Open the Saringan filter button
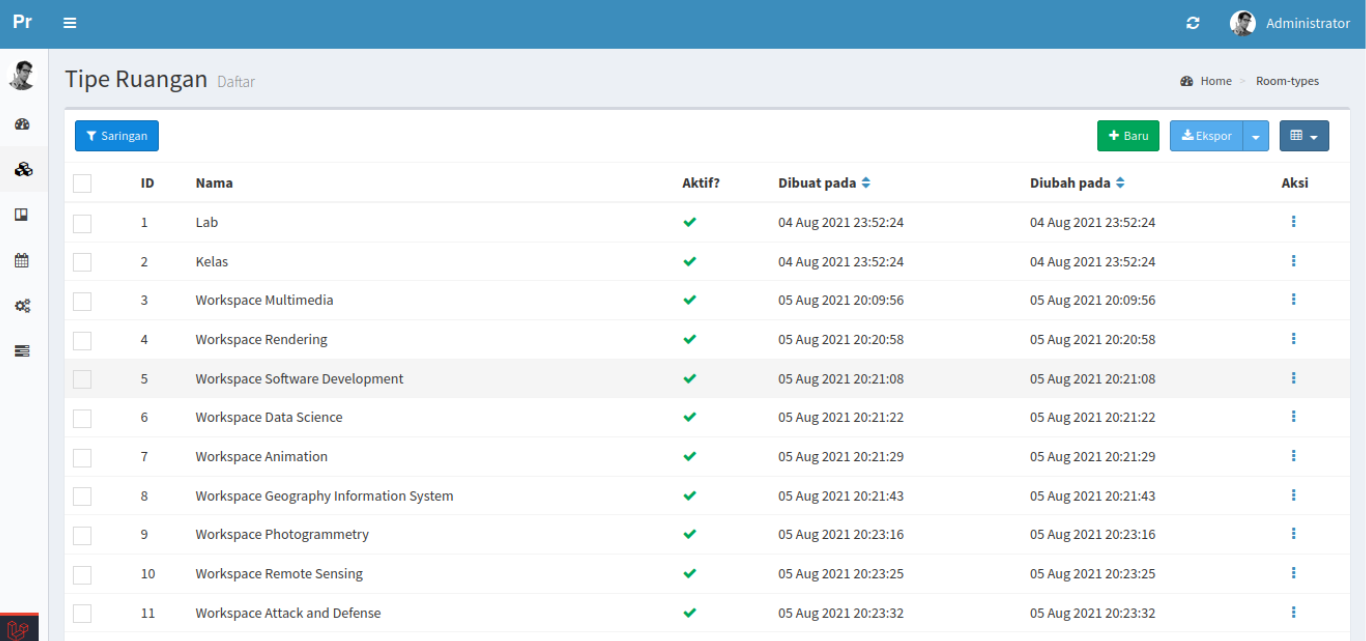The height and width of the screenshot is (641, 1366). pos(116,136)
